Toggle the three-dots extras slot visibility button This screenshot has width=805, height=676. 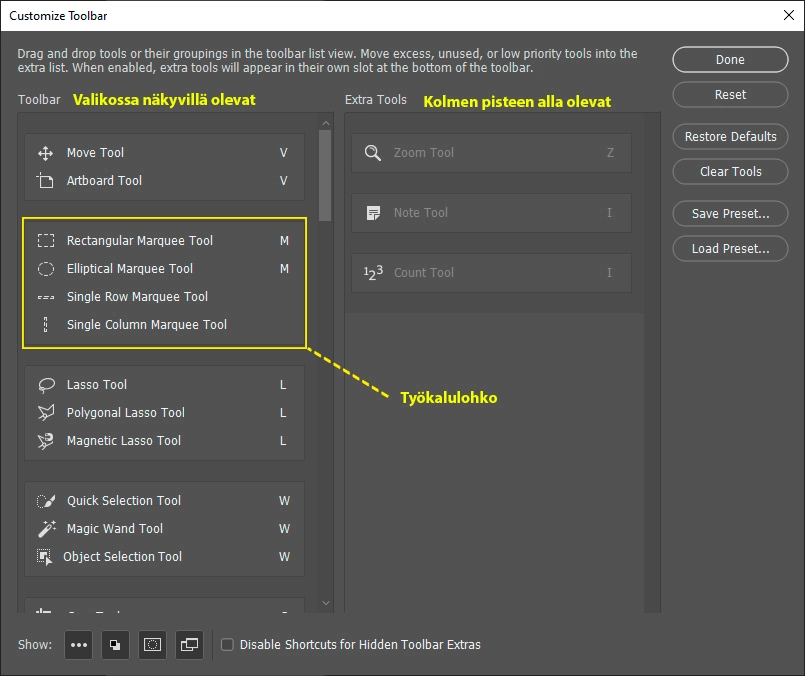pos(79,645)
